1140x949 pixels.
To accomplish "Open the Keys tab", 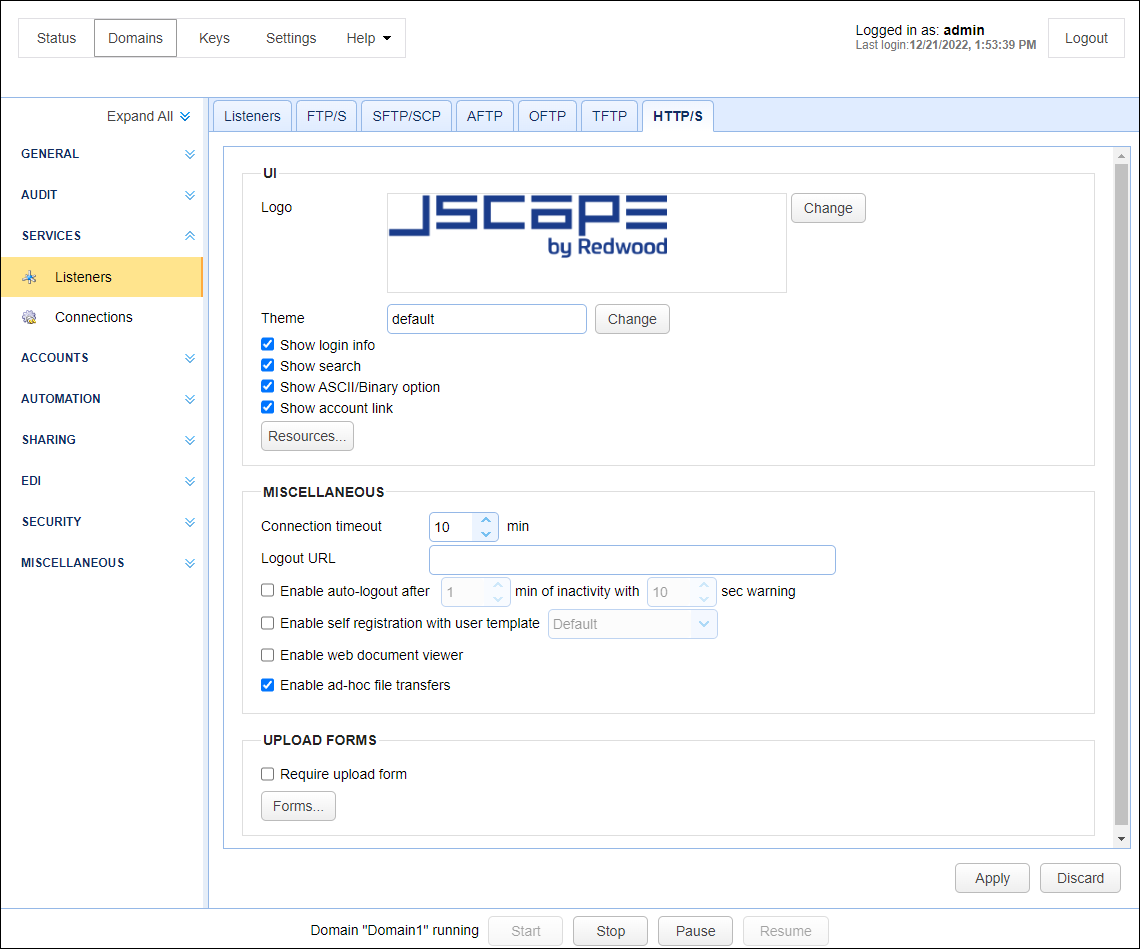I will tap(214, 38).
